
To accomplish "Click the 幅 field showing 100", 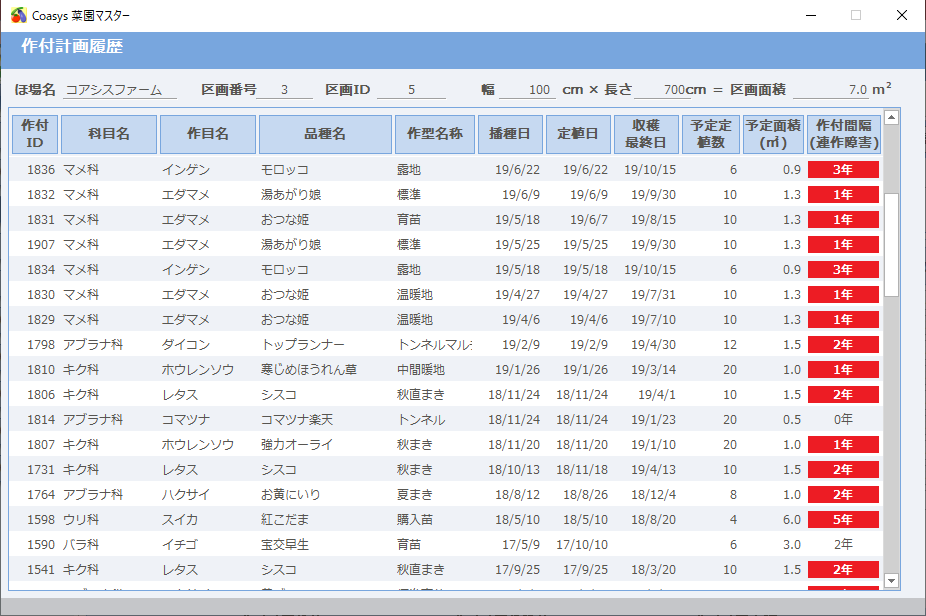I will 527,90.
